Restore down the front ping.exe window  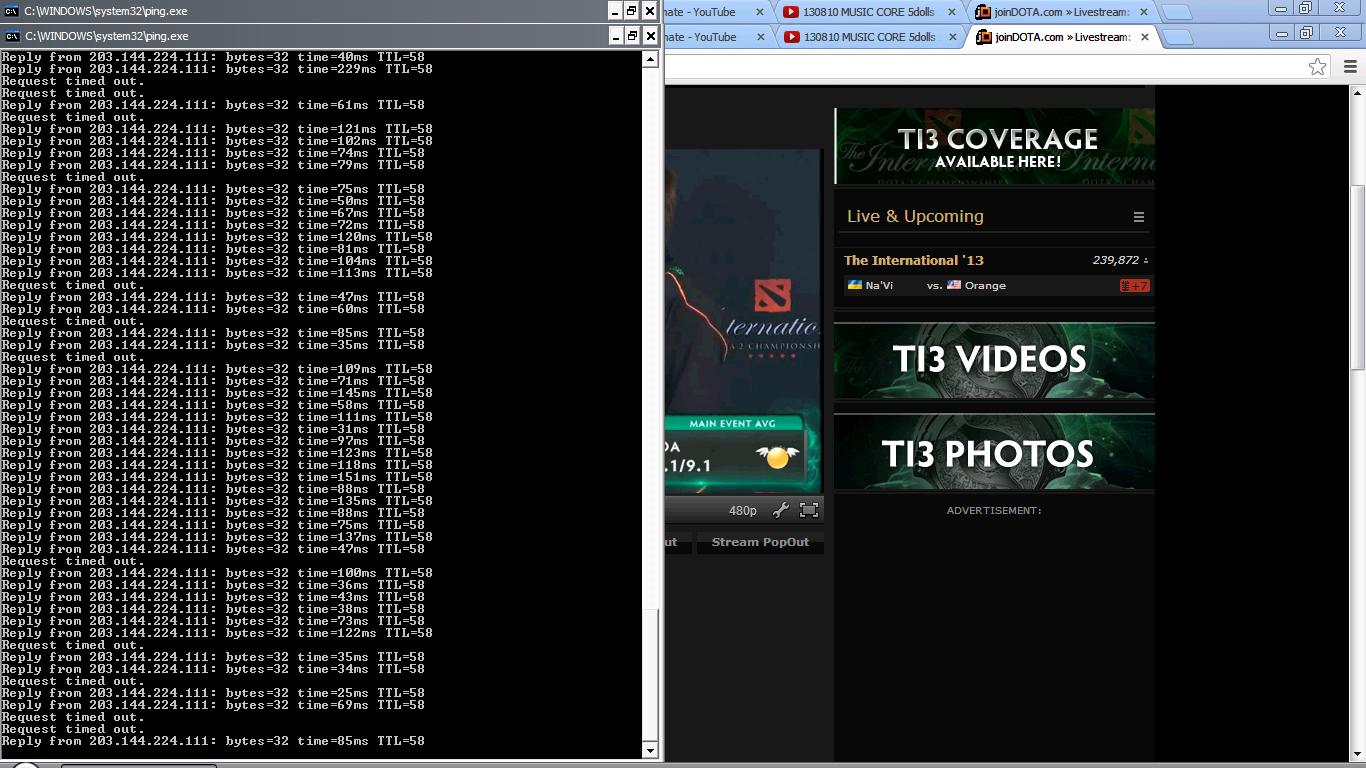(632, 36)
